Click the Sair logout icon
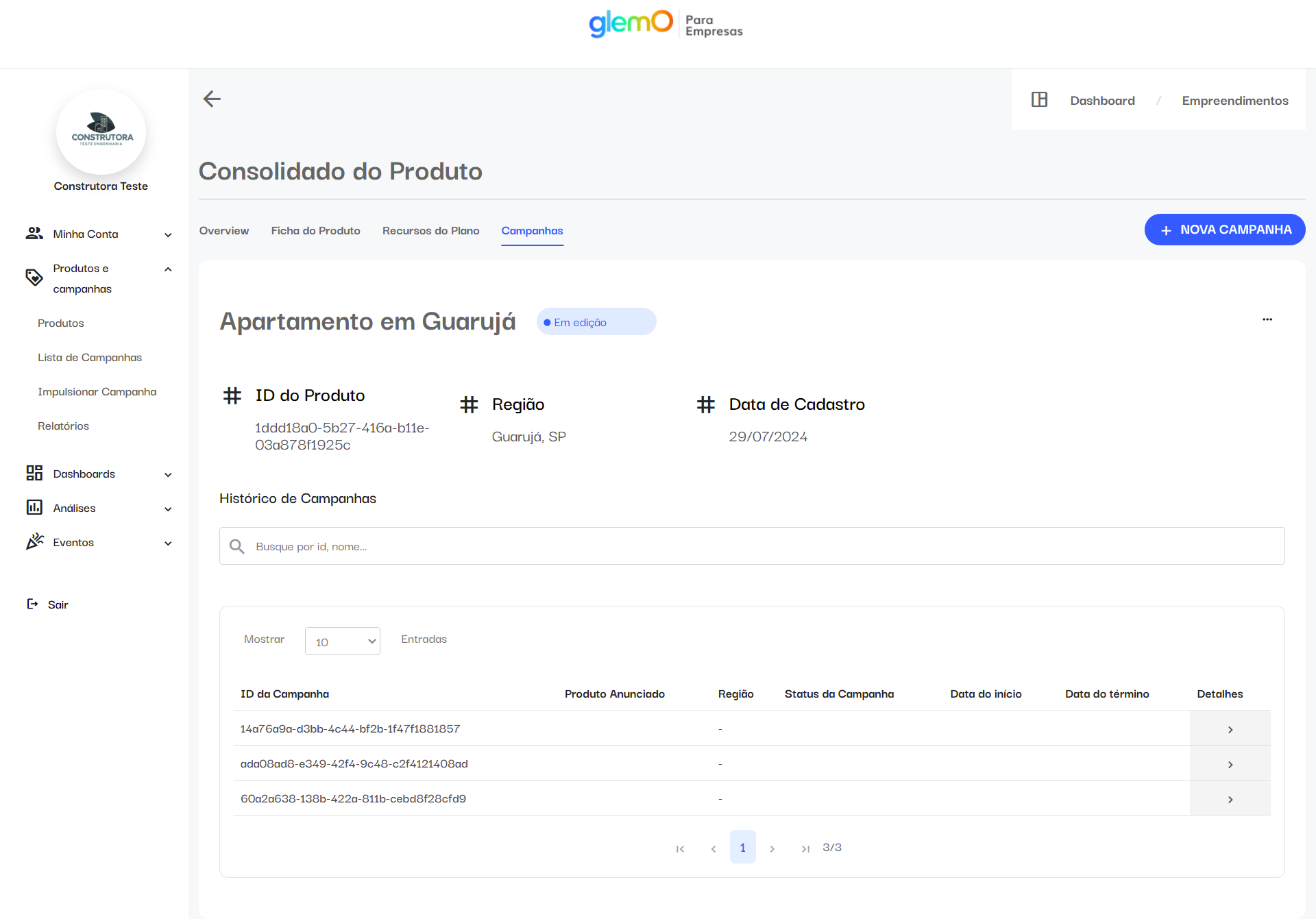Screen dimensions: 1316x919 (32, 604)
